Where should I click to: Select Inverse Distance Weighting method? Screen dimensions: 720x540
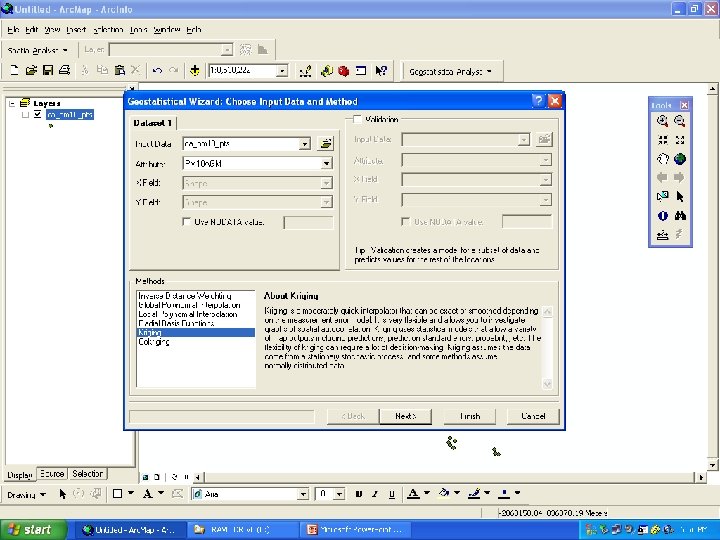point(185,296)
